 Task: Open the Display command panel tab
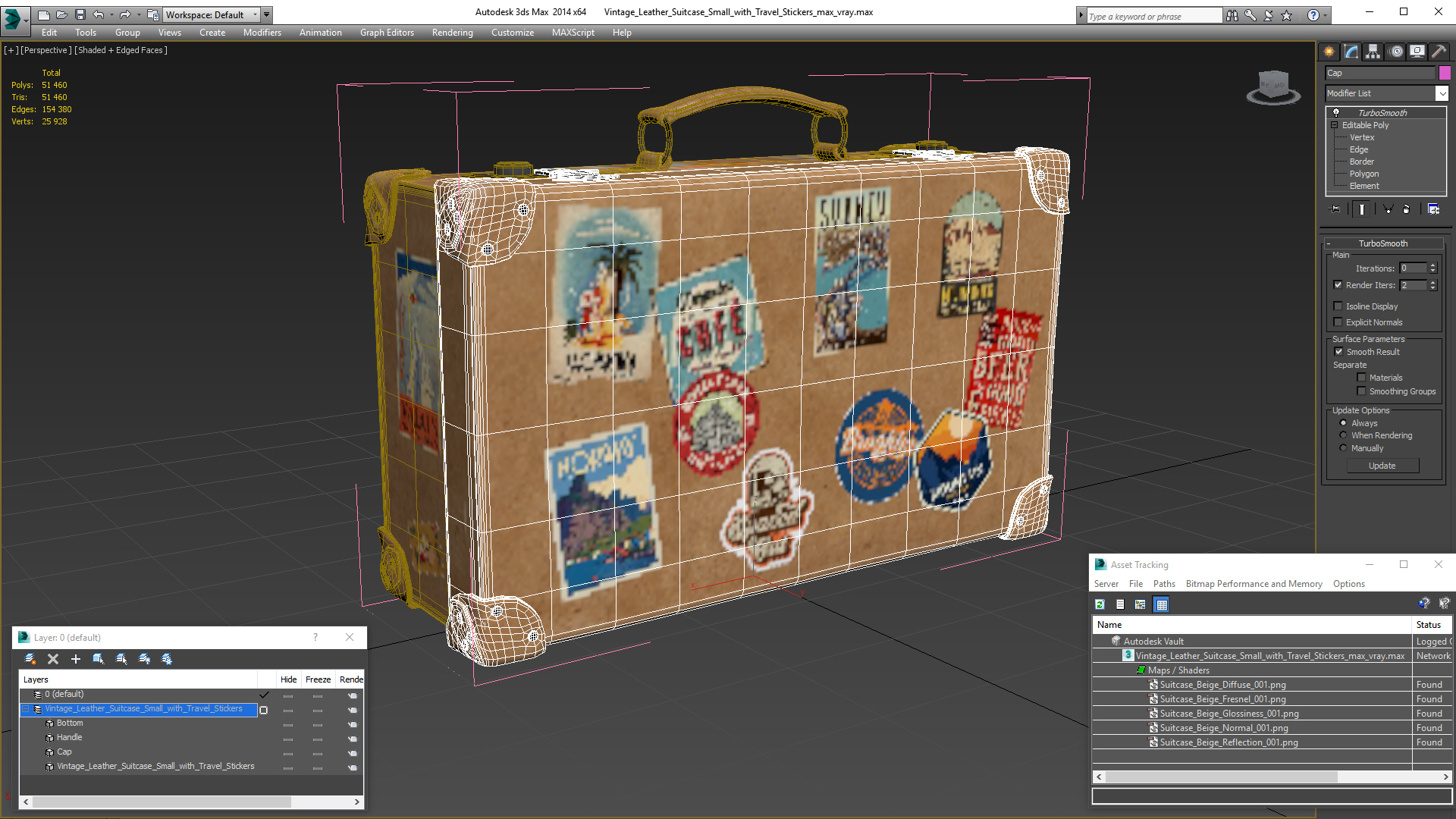click(x=1417, y=52)
